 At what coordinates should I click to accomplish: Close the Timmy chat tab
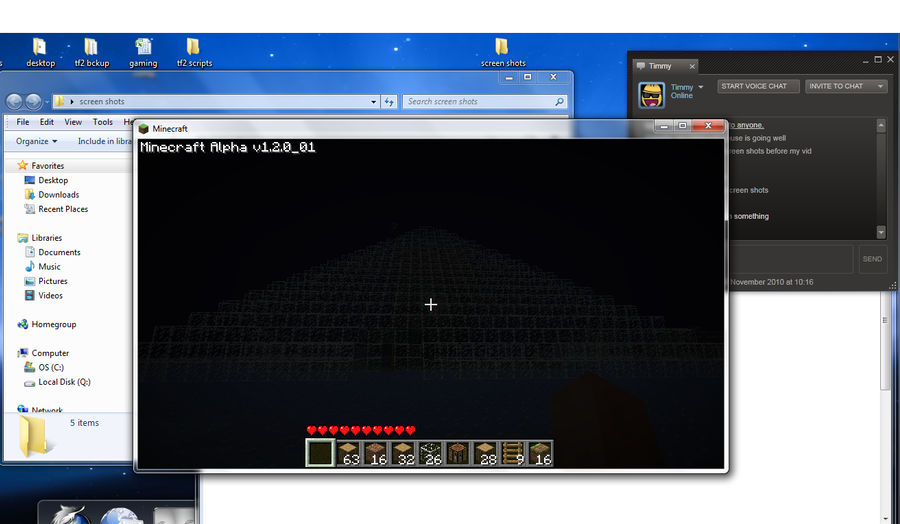click(692, 67)
